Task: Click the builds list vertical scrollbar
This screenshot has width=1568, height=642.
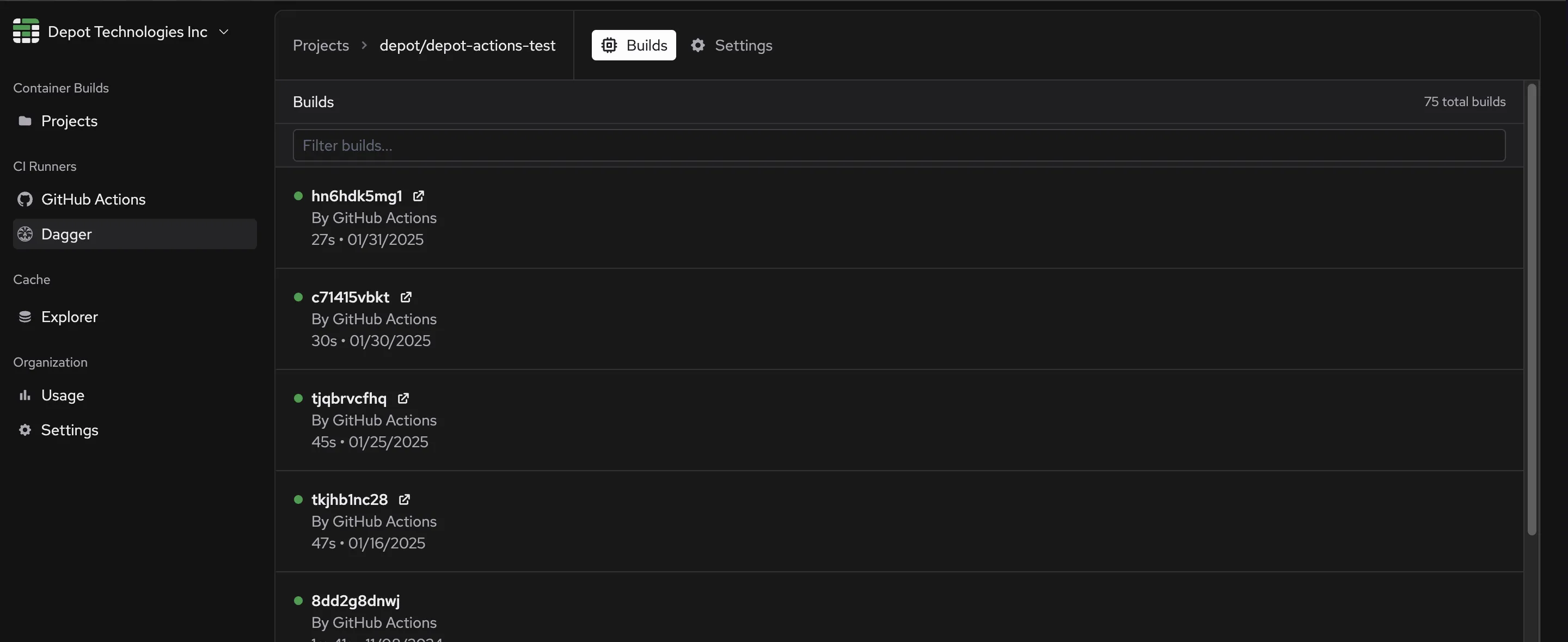Action: 1532,309
